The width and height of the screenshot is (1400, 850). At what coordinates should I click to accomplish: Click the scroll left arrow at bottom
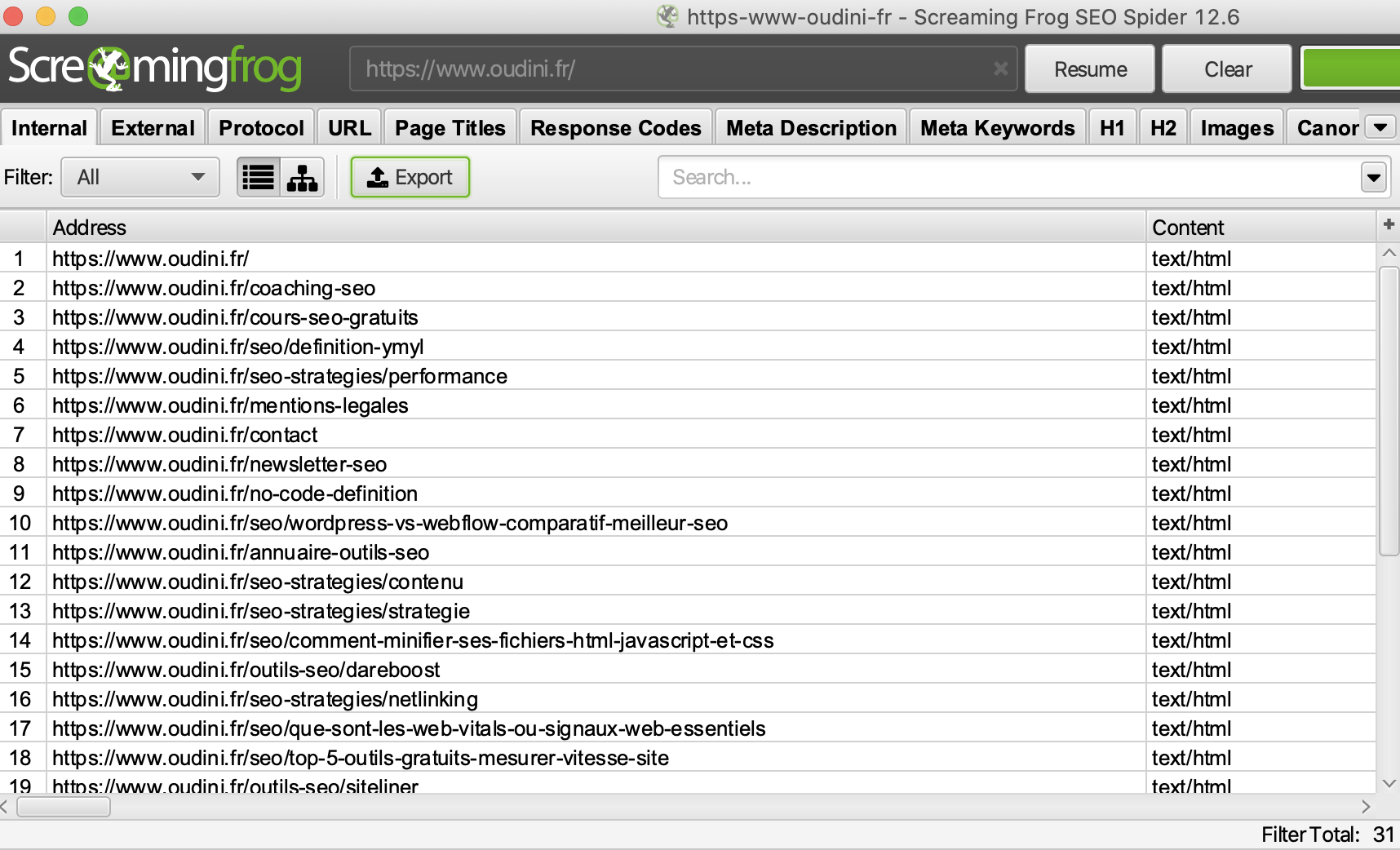(5, 807)
